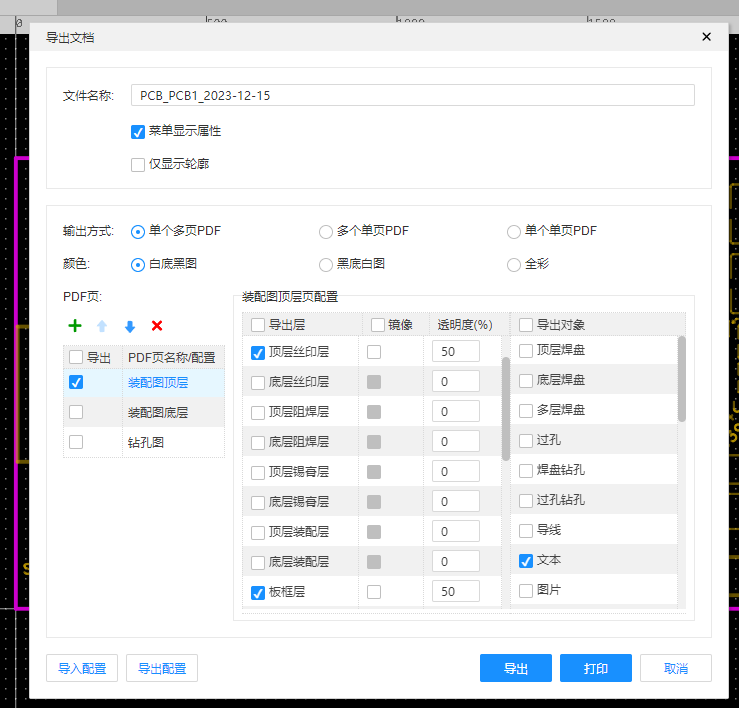Image resolution: width=739 pixels, height=708 pixels.
Task: Choose the 全彩 color option
Action: click(x=514, y=265)
